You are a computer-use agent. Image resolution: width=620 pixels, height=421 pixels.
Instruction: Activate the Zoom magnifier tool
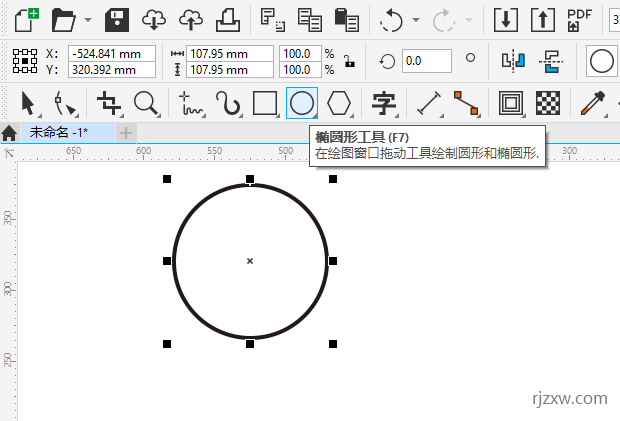point(146,102)
